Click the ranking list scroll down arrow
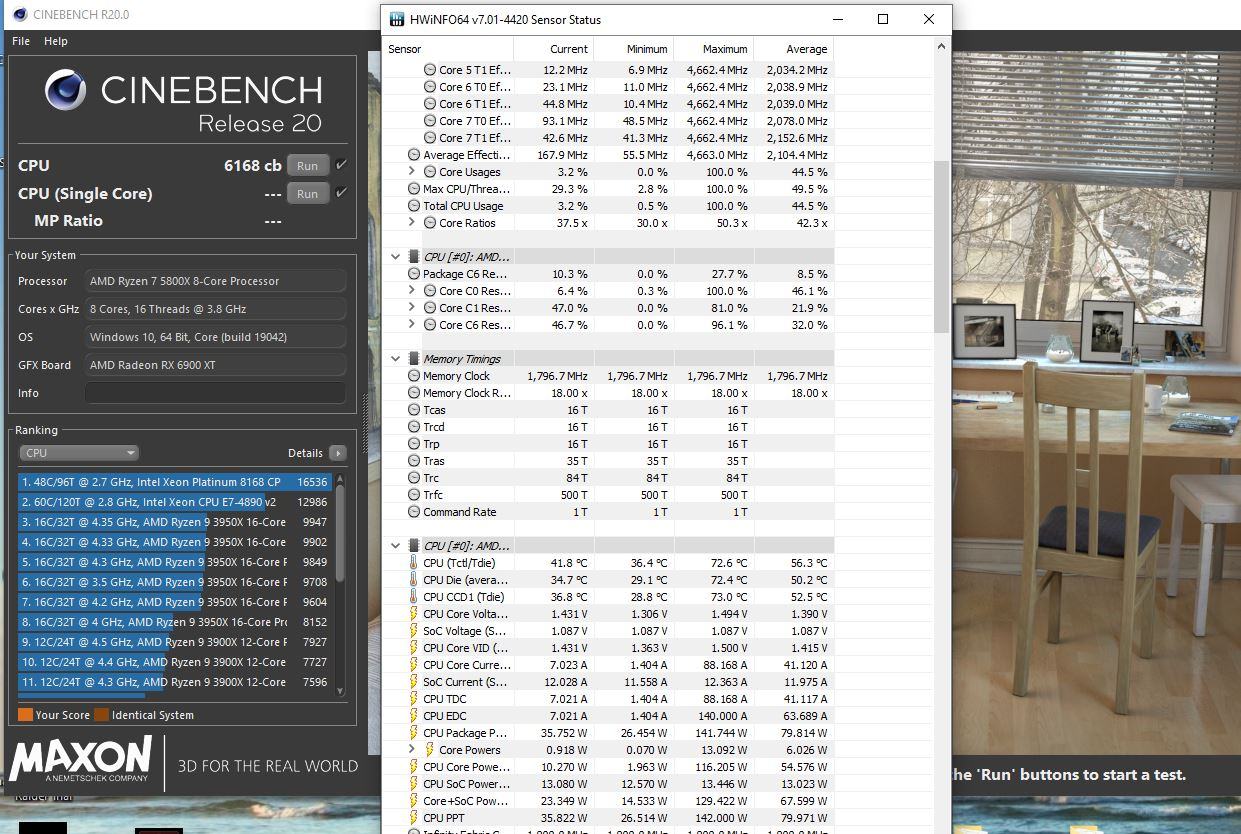1241x834 pixels. (x=340, y=691)
